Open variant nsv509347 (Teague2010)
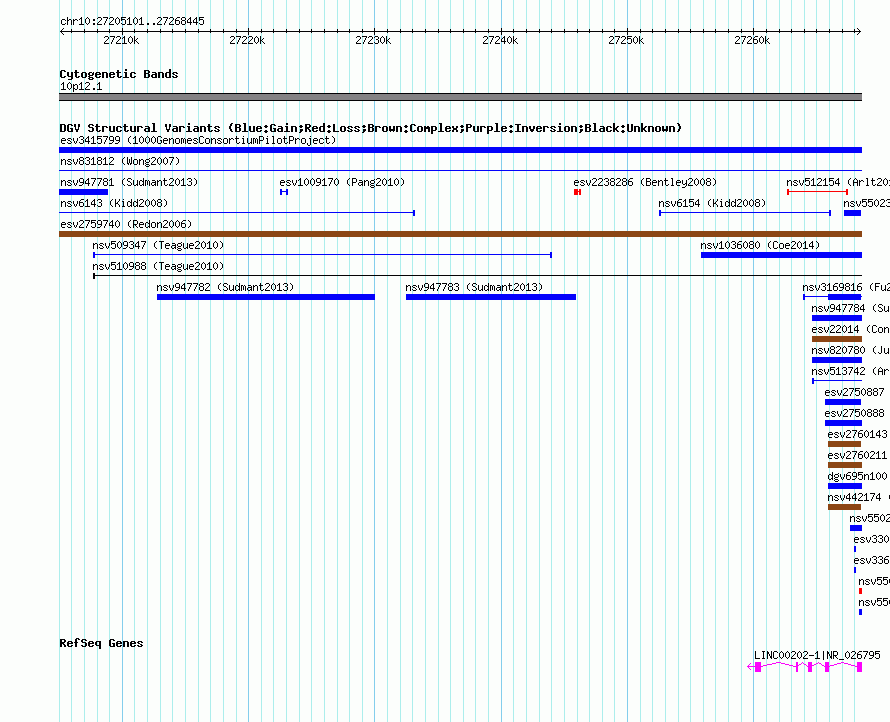 [x=158, y=245]
